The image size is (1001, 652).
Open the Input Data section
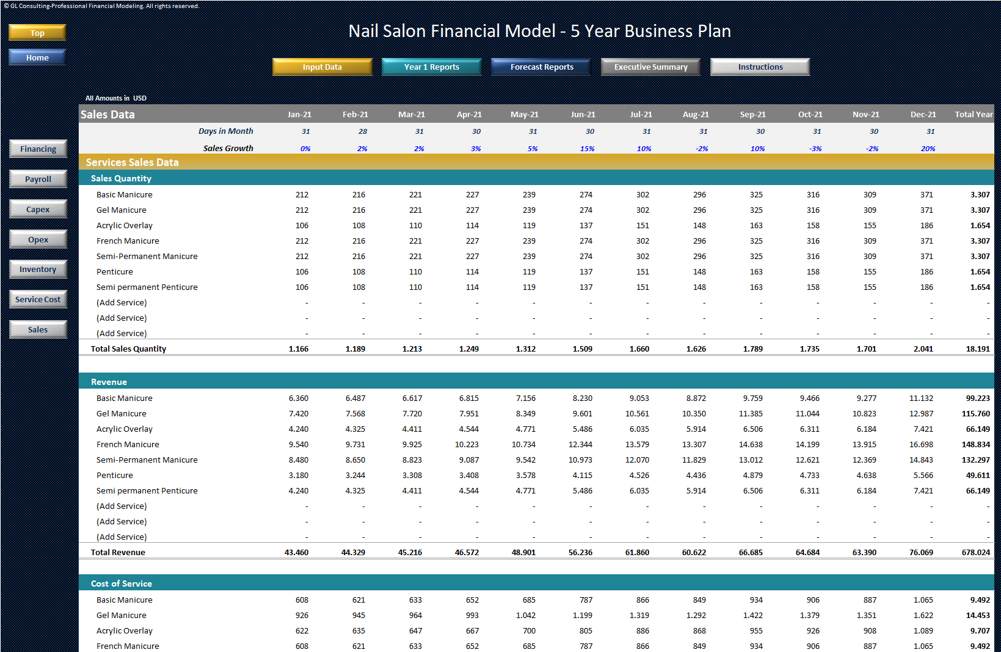click(x=322, y=67)
